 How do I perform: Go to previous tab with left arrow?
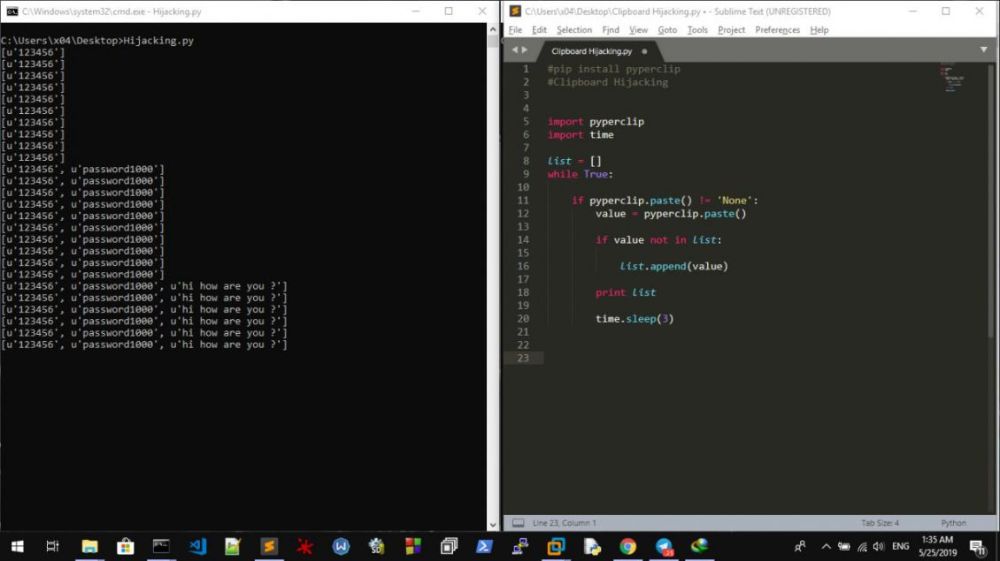click(515, 50)
